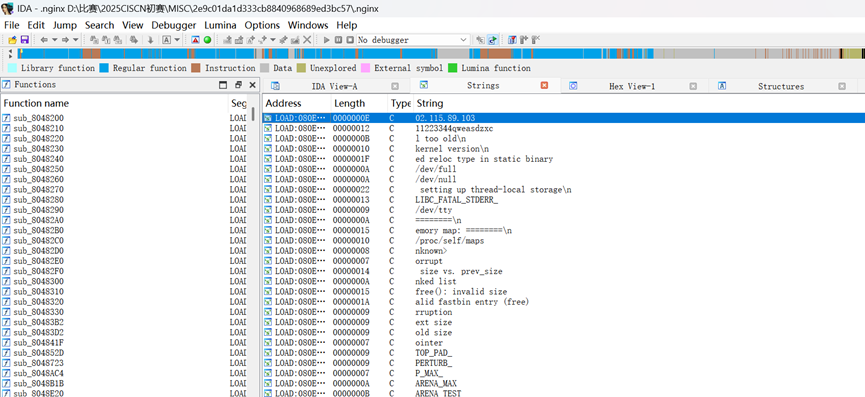Terminate process with the stop icon
The image size is (865, 397).
click(x=350, y=40)
